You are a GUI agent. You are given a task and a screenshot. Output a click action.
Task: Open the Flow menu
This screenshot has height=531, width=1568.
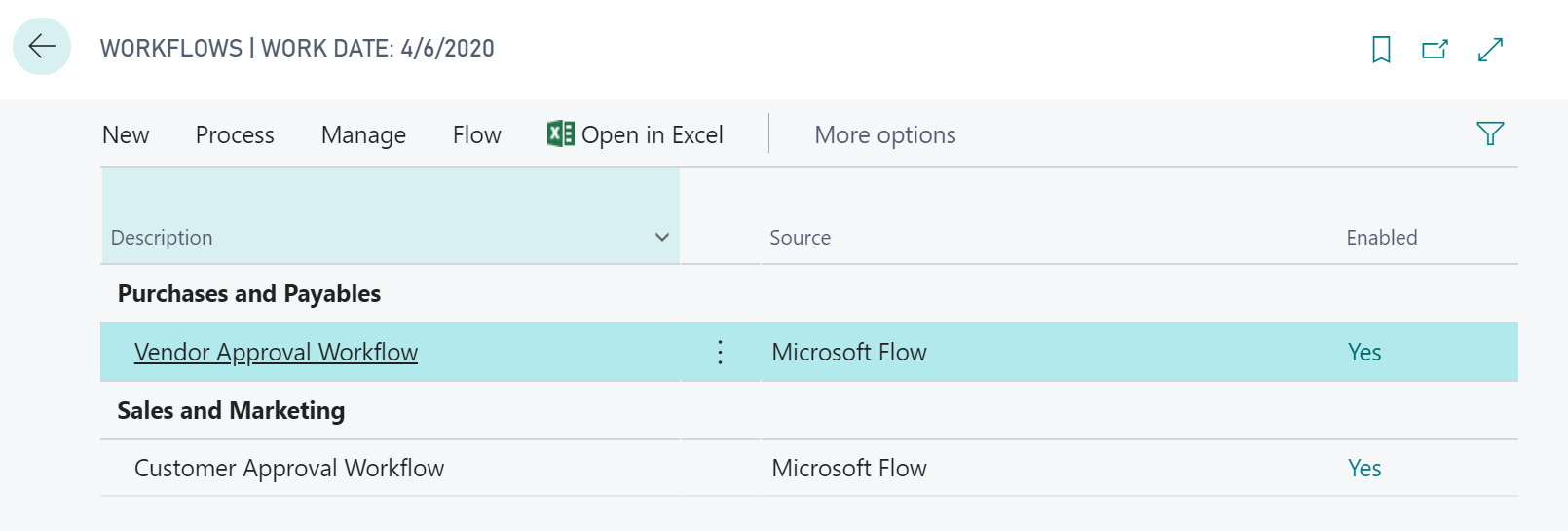477,134
